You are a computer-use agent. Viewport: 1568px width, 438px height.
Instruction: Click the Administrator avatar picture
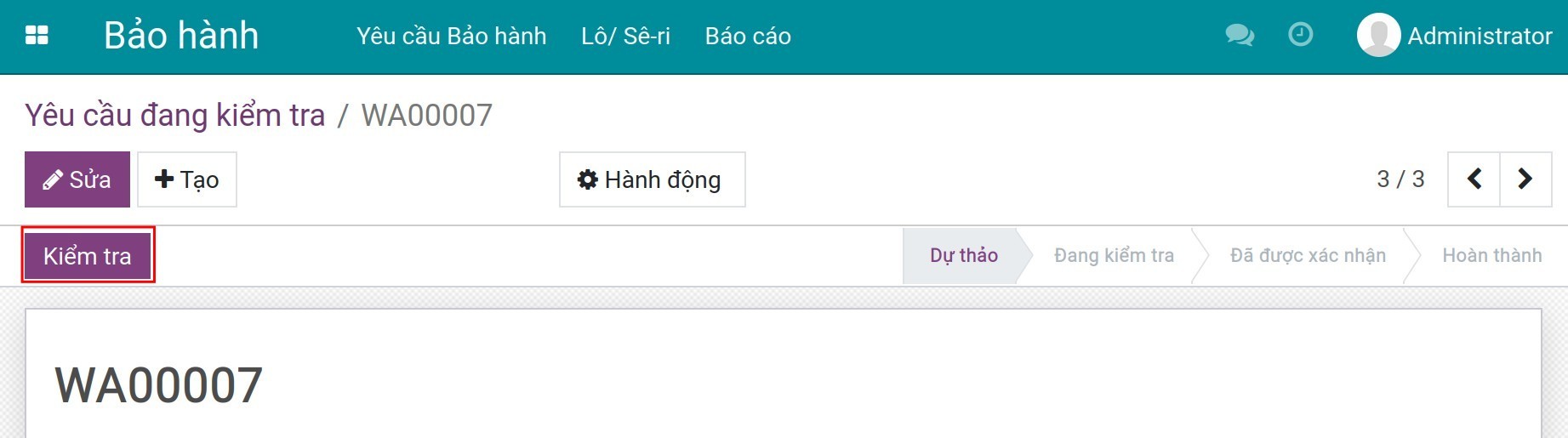1378,36
